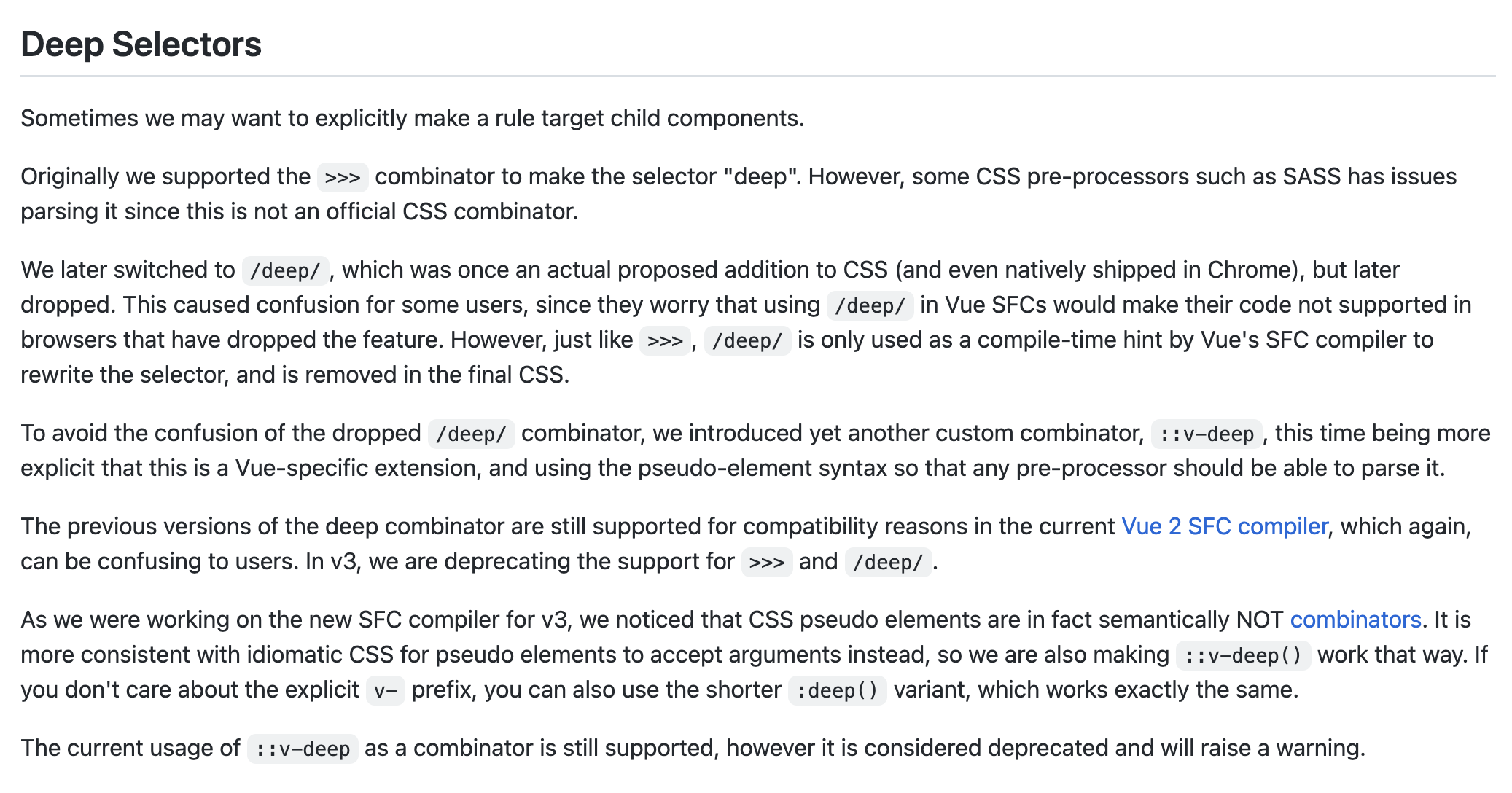Click the ::v-deep() code snippet
The width and height of the screenshot is (1512, 793).
pos(1243,655)
